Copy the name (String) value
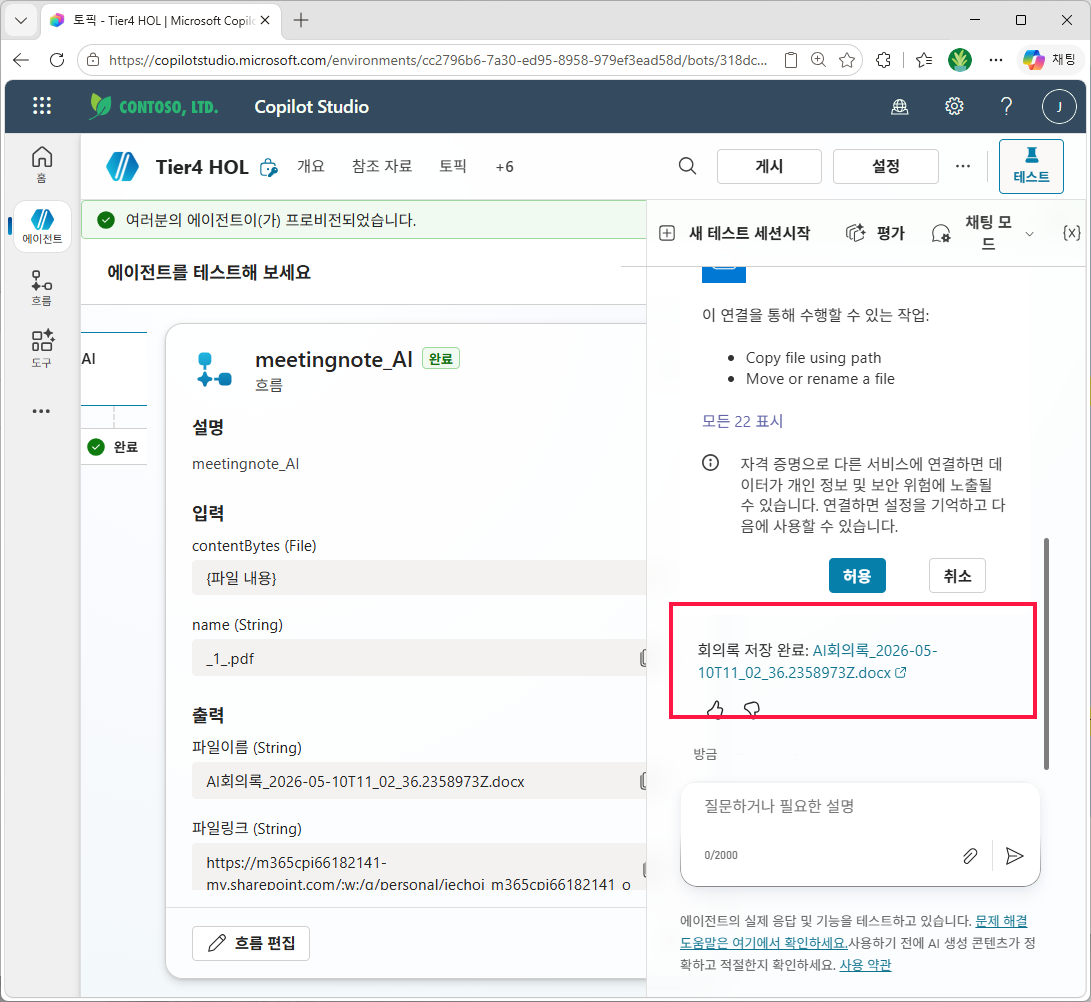This screenshot has width=1091, height=1002. pyautogui.click(x=643, y=658)
